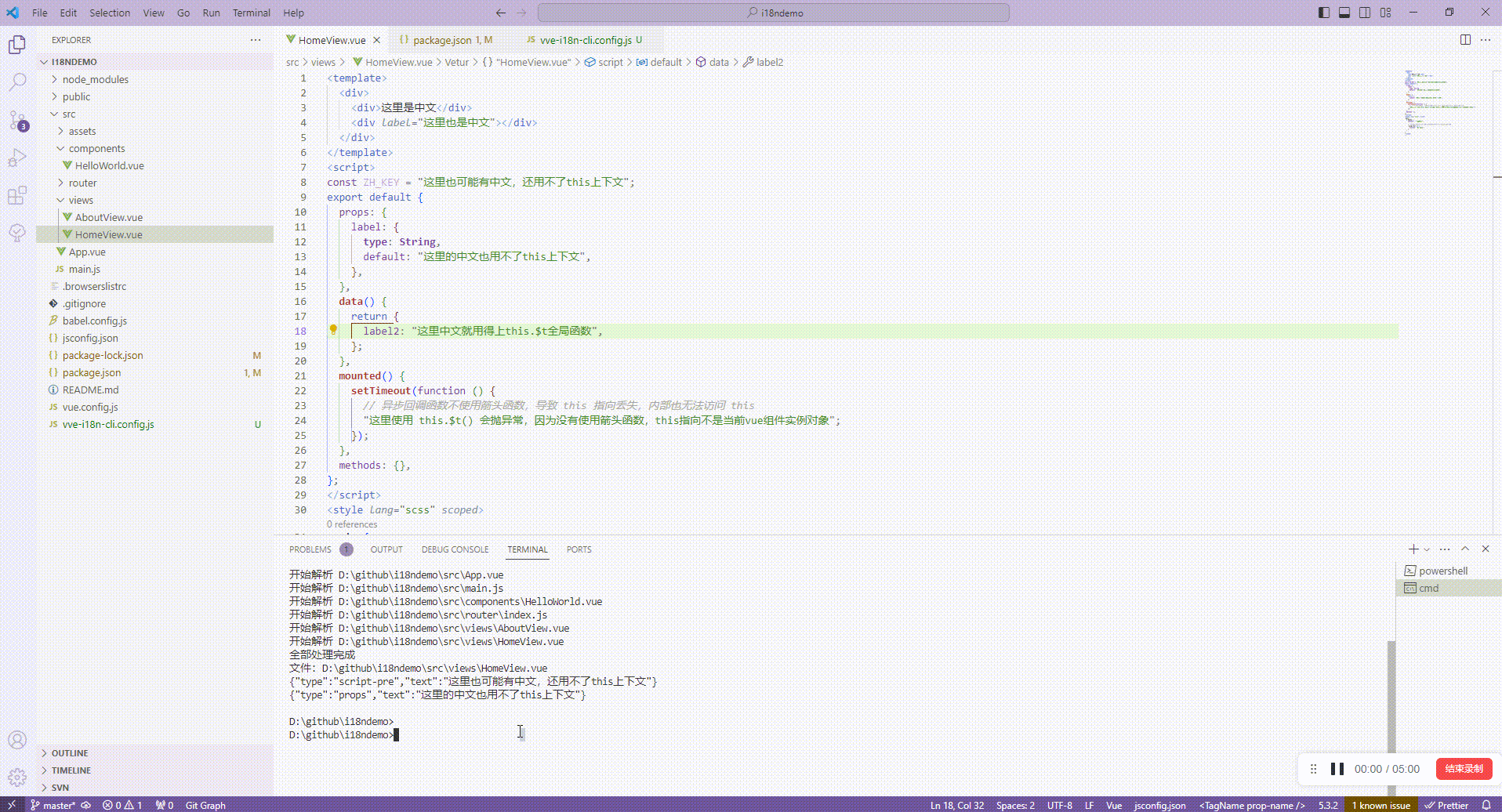Pause the screen recording

pos(1337,769)
